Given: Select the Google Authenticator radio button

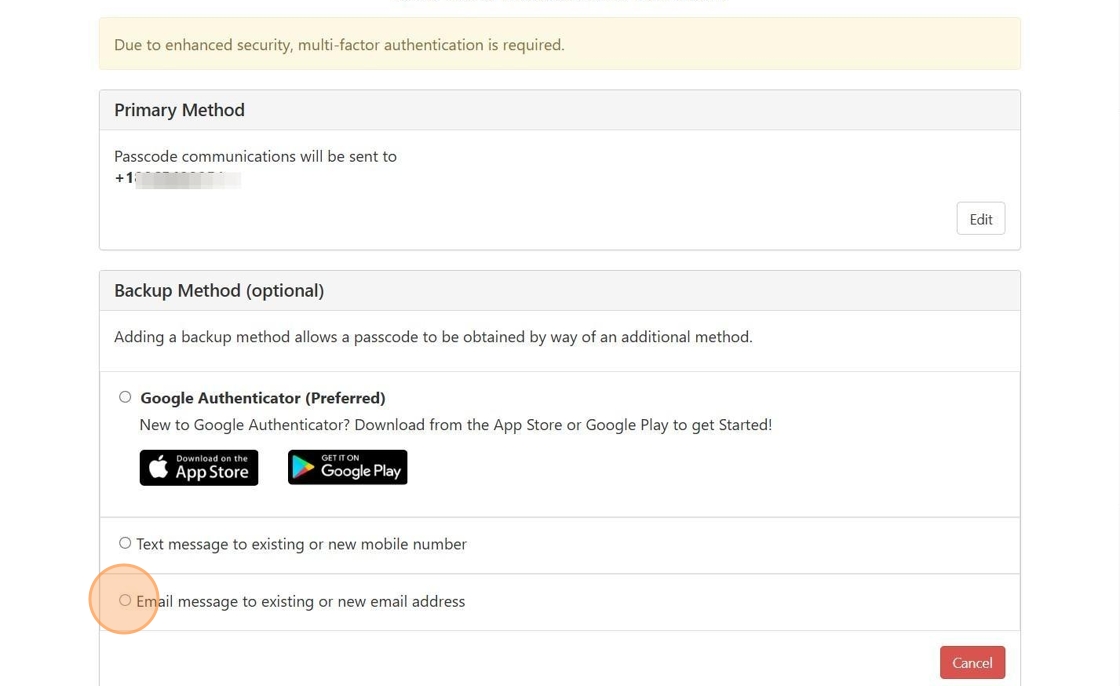Looking at the screenshot, I should click(x=125, y=397).
